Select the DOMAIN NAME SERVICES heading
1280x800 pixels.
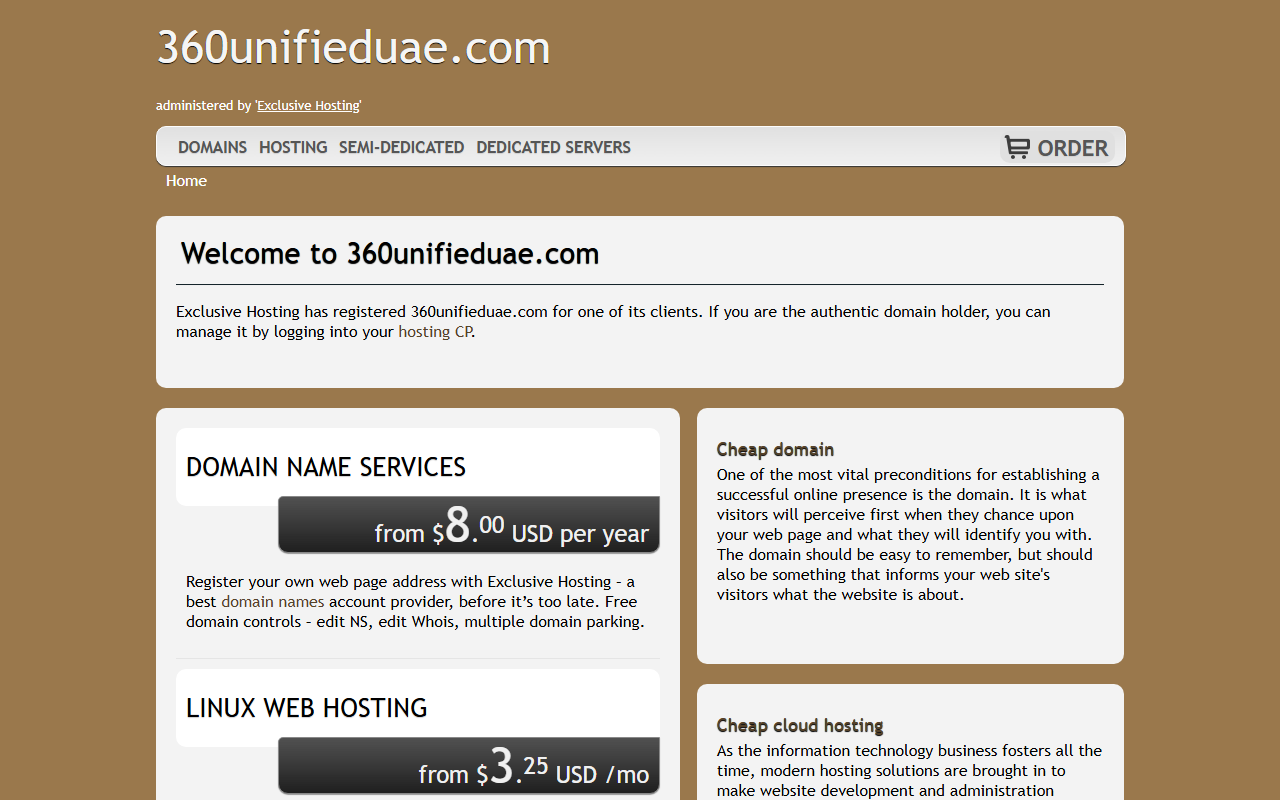(326, 467)
